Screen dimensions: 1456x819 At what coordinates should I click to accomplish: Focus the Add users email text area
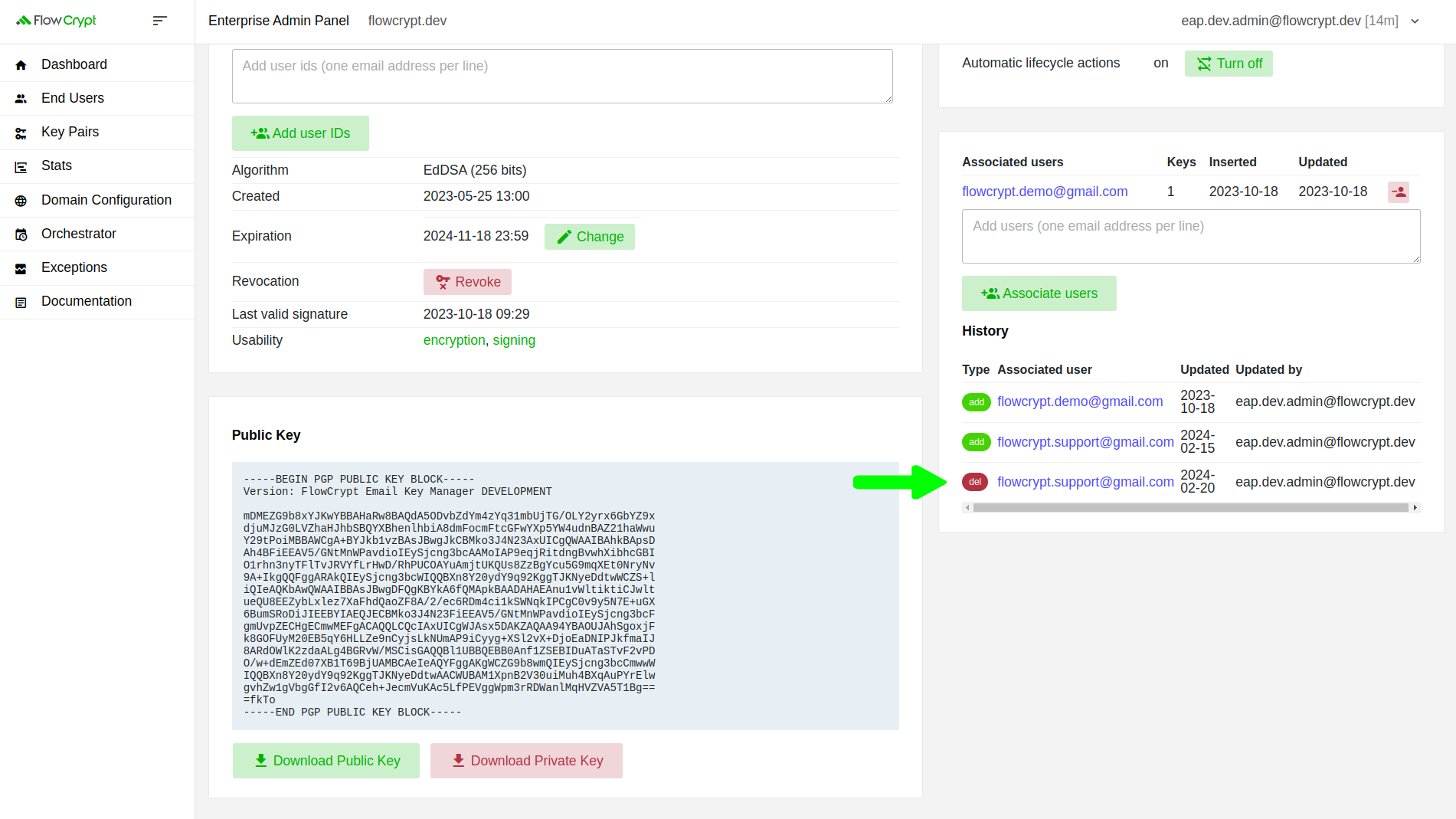[x=1191, y=236]
